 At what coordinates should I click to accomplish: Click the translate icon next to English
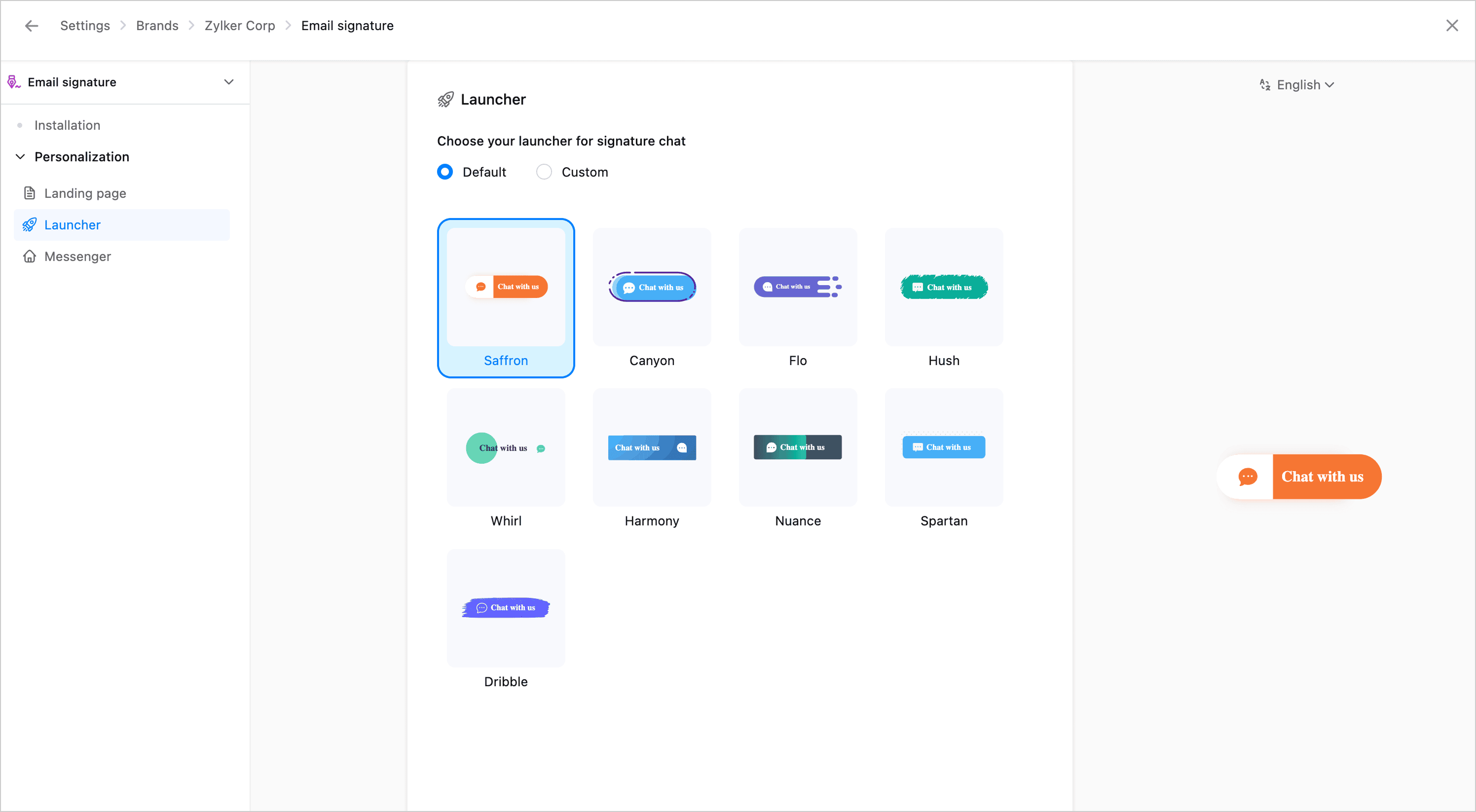tap(1264, 85)
